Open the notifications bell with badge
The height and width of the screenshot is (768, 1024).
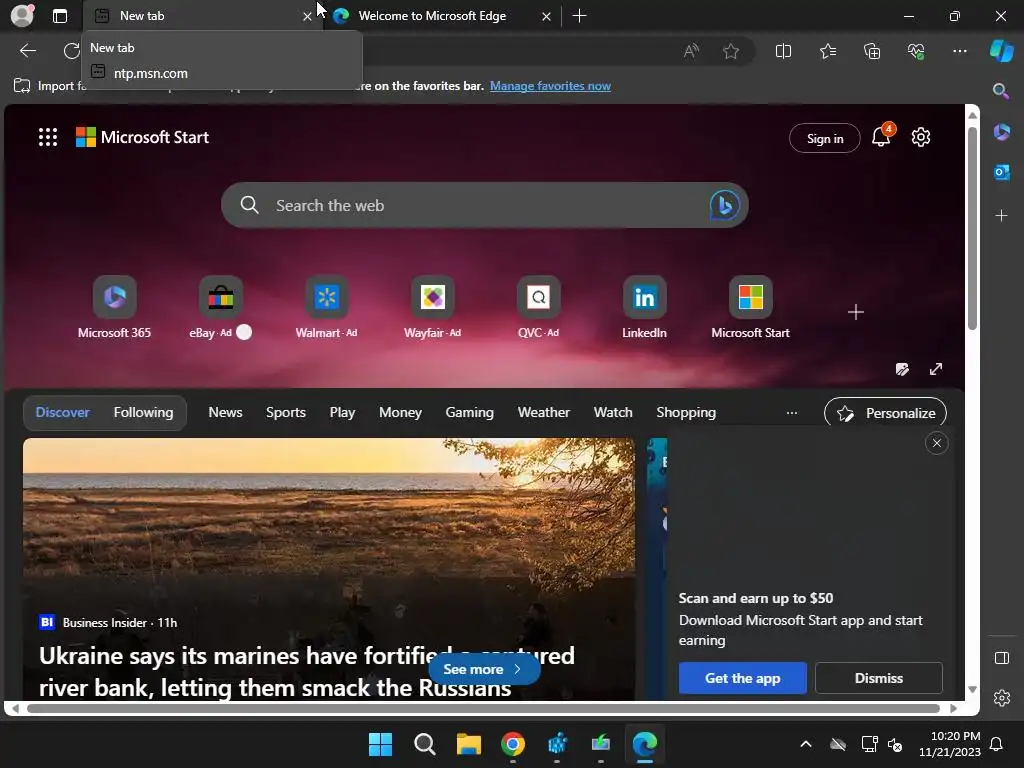coord(882,136)
